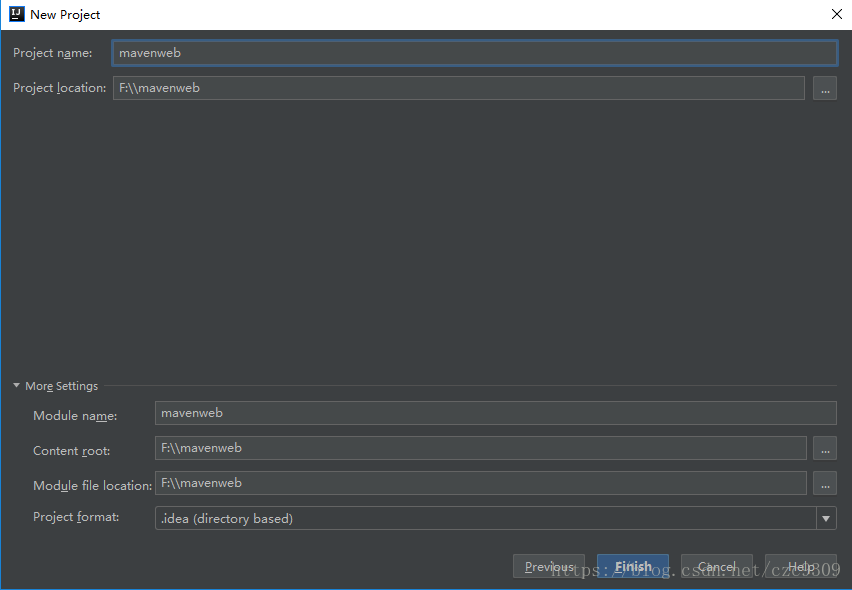Click the Project location label
Screen dimensions: 852x590
(x=60, y=87)
